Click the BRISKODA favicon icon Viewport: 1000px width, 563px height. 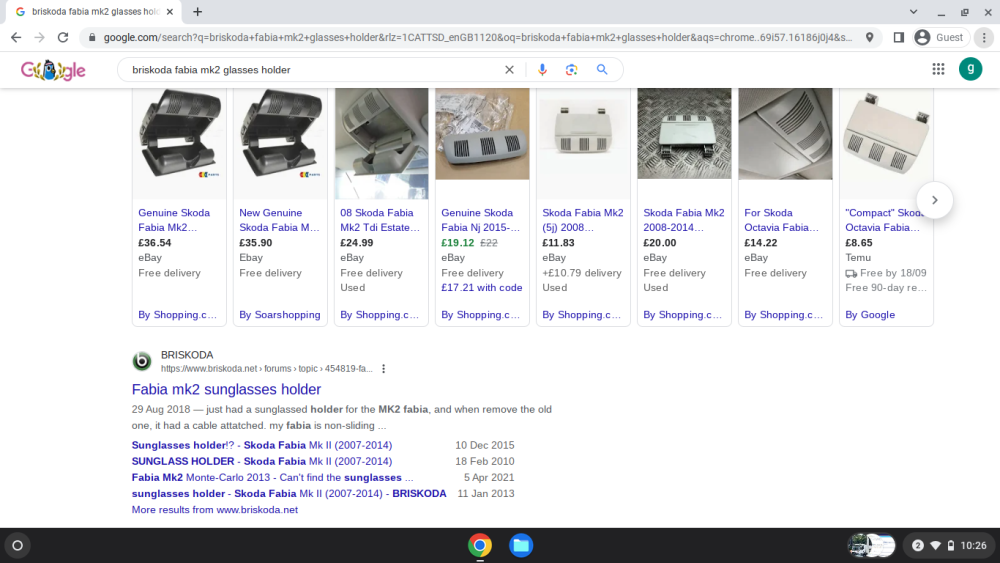[142, 362]
